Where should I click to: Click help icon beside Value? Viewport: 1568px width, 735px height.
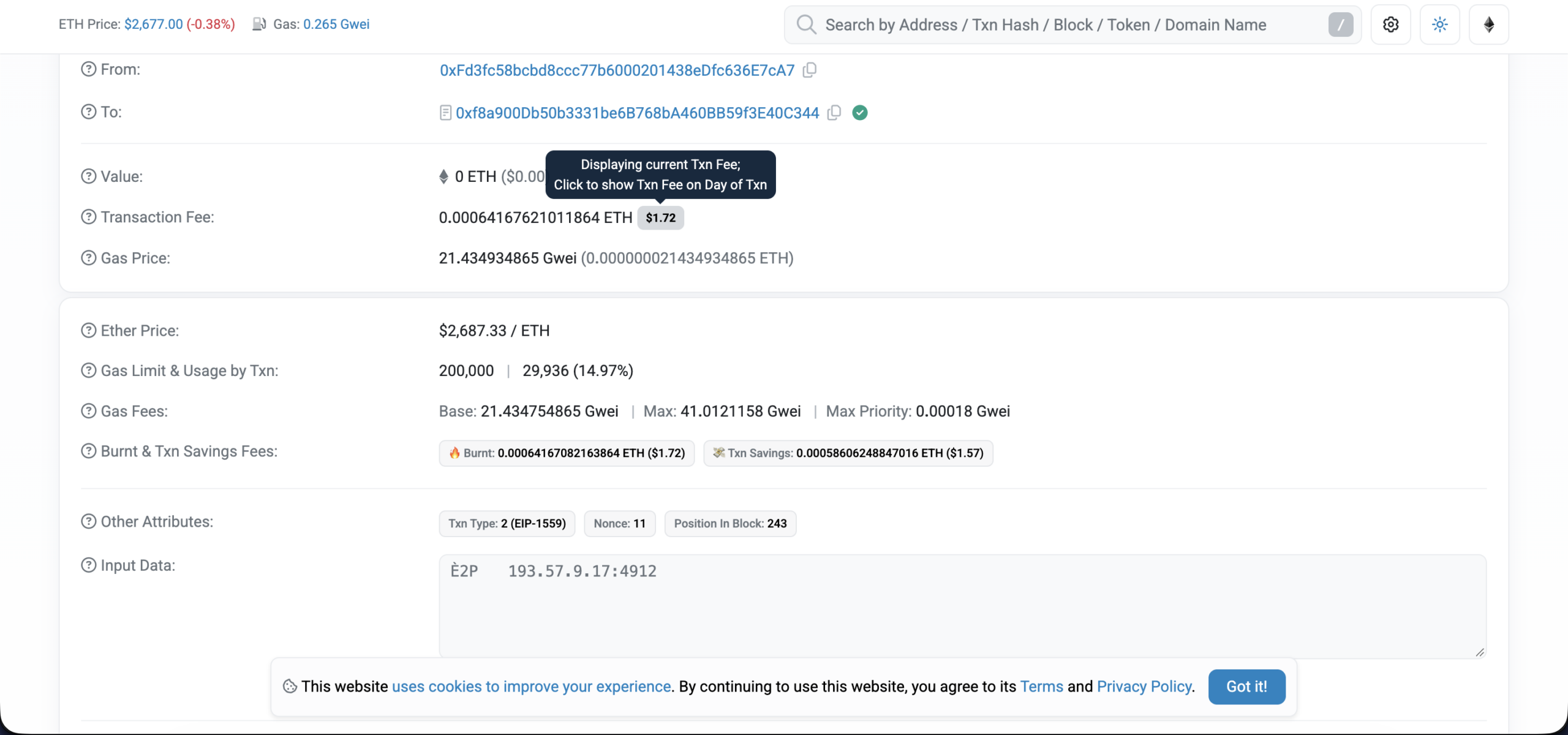89,176
